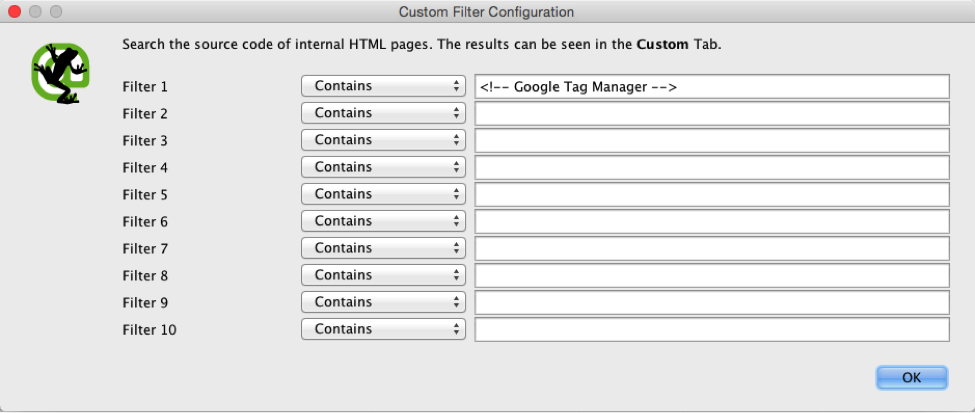975x413 pixels.
Task: Open the Filter 10 Contains dropdown
Action: [383, 329]
